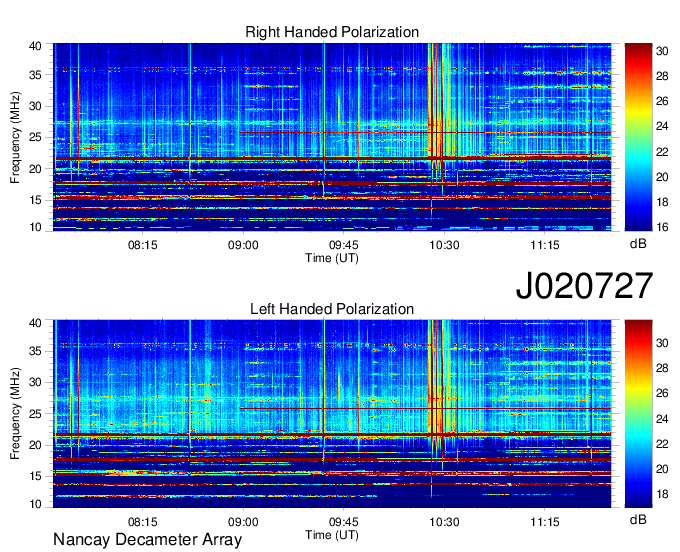The width and height of the screenshot is (680, 552).
Task: Click the 'Nancay Decameter Array' caption
Action: coord(147,540)
